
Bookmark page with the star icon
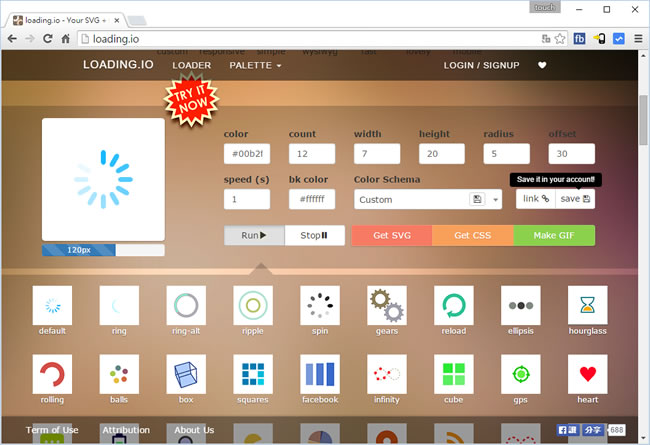click(x=560, y=39)
